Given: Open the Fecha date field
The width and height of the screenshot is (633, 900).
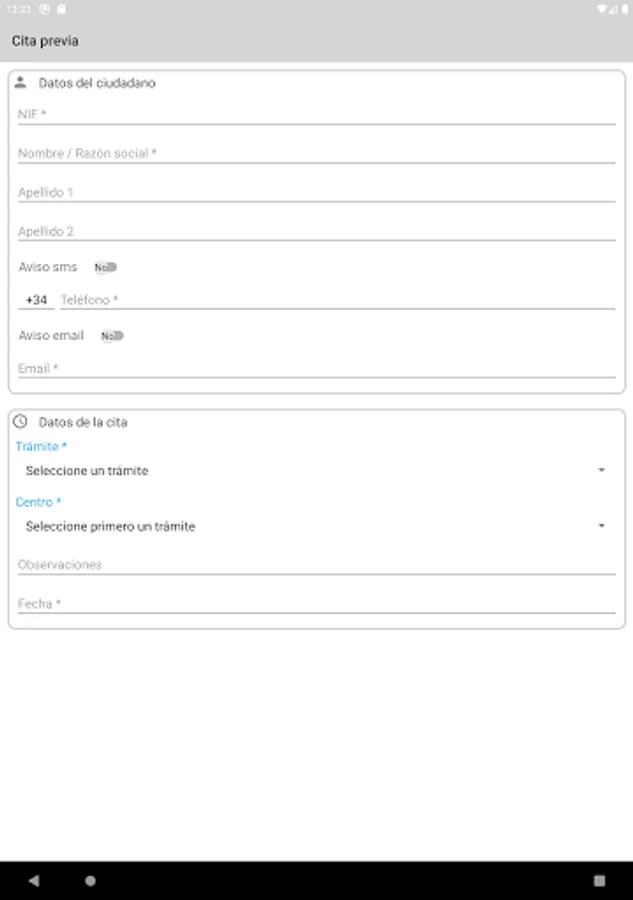Looking at the screenshot, I should click(x=316, y=604).
